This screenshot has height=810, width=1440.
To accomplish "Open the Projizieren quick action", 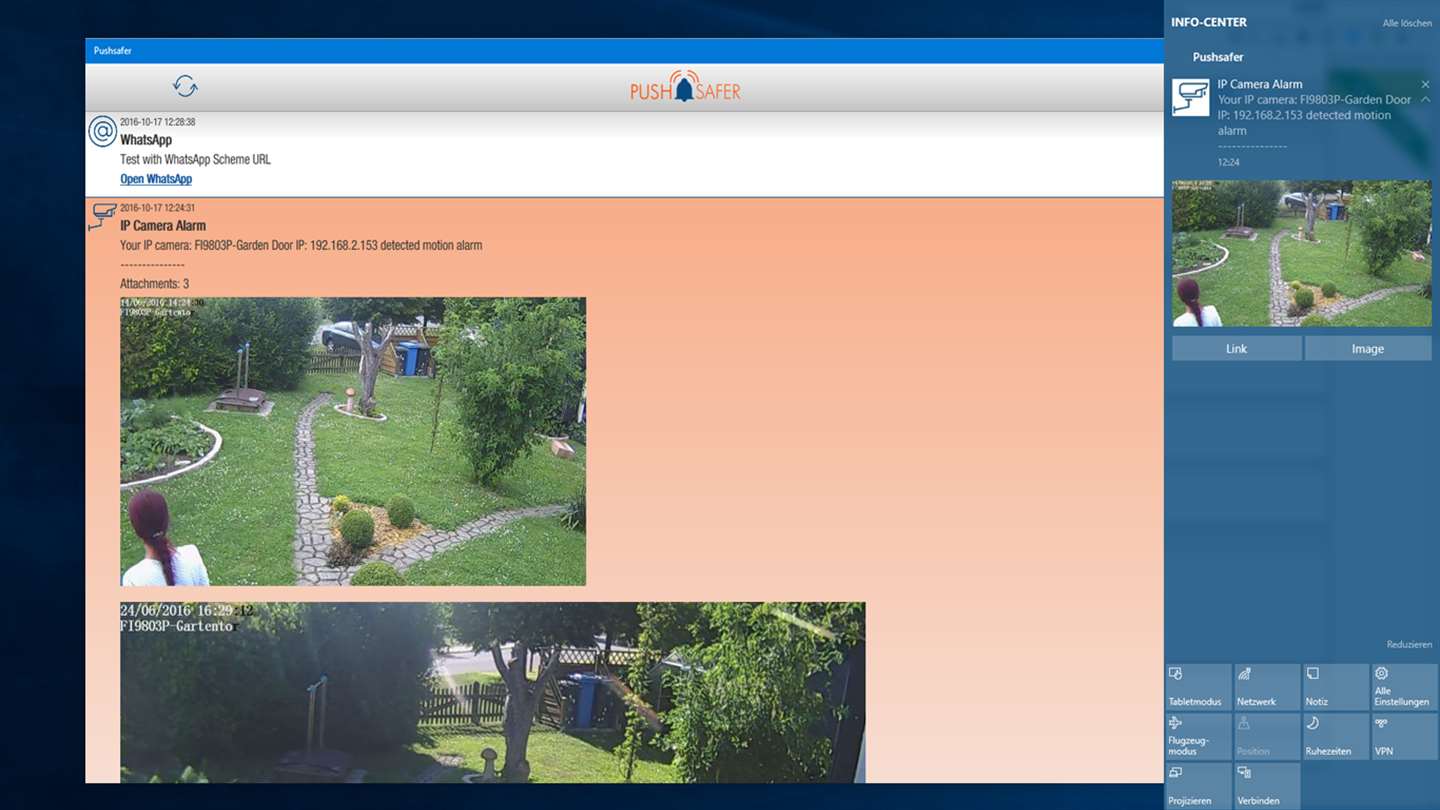I will [x=1198, y=785].
